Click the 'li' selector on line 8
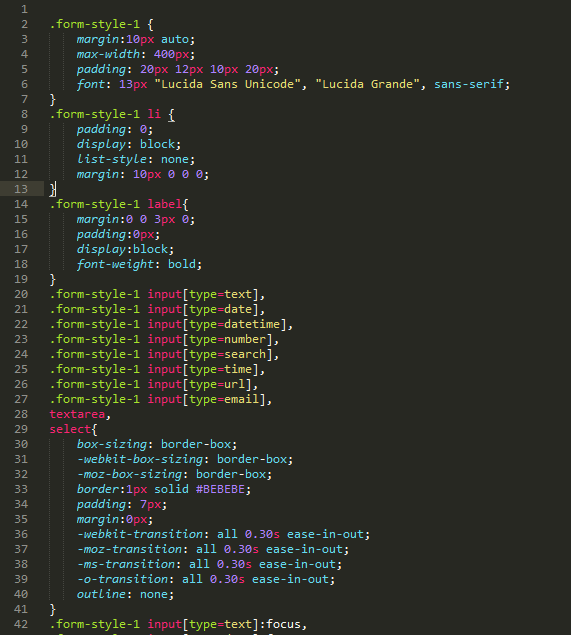This screenshot has width=571, height=635. 154,114
